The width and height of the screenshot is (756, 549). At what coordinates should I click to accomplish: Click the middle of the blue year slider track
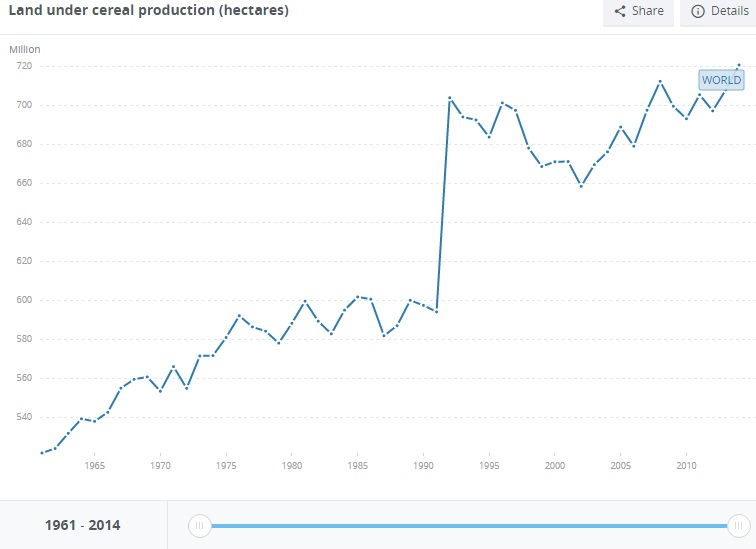[x=469, y=525]
